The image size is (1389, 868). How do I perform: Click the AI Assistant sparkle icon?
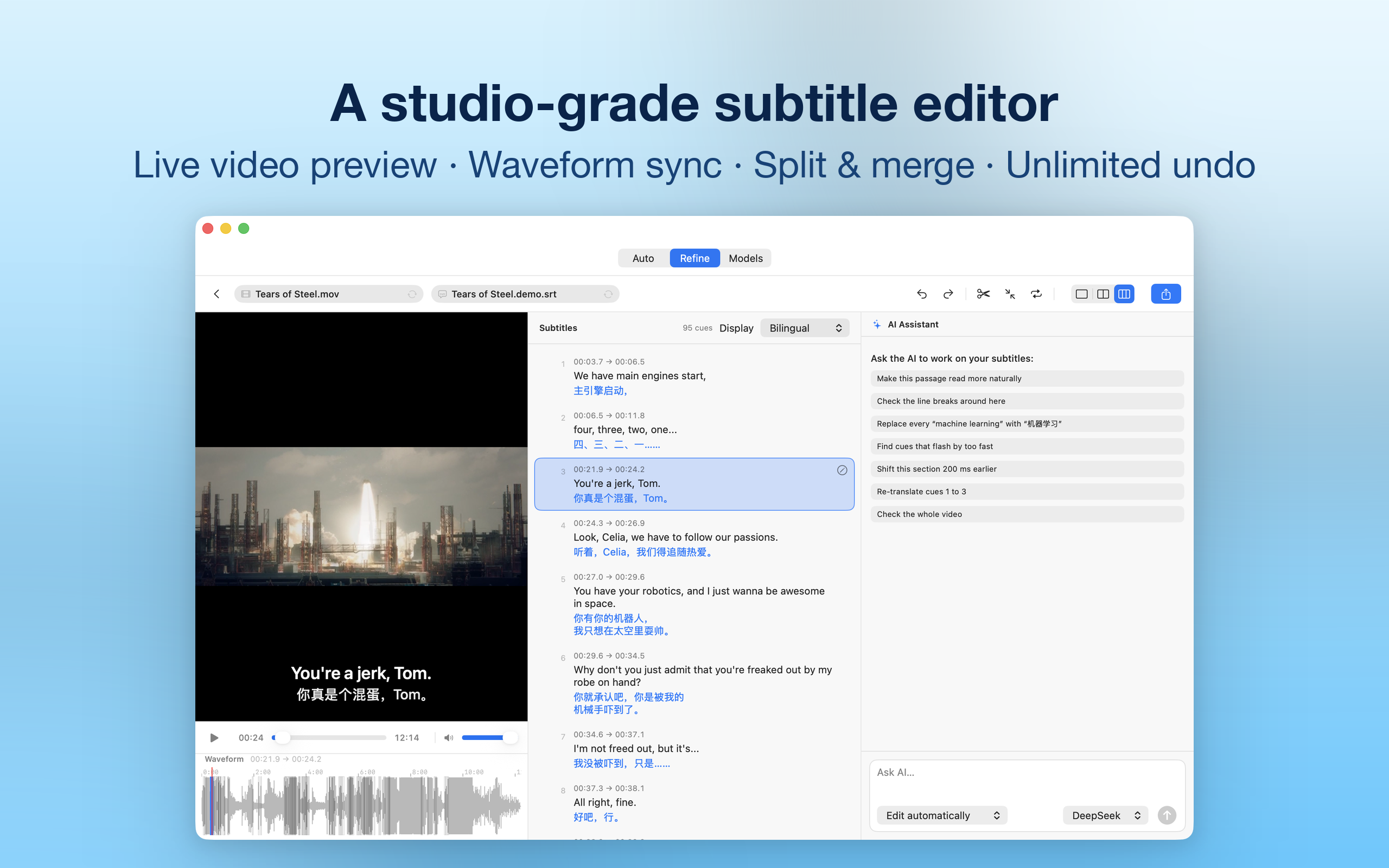[x=877, y=324]
